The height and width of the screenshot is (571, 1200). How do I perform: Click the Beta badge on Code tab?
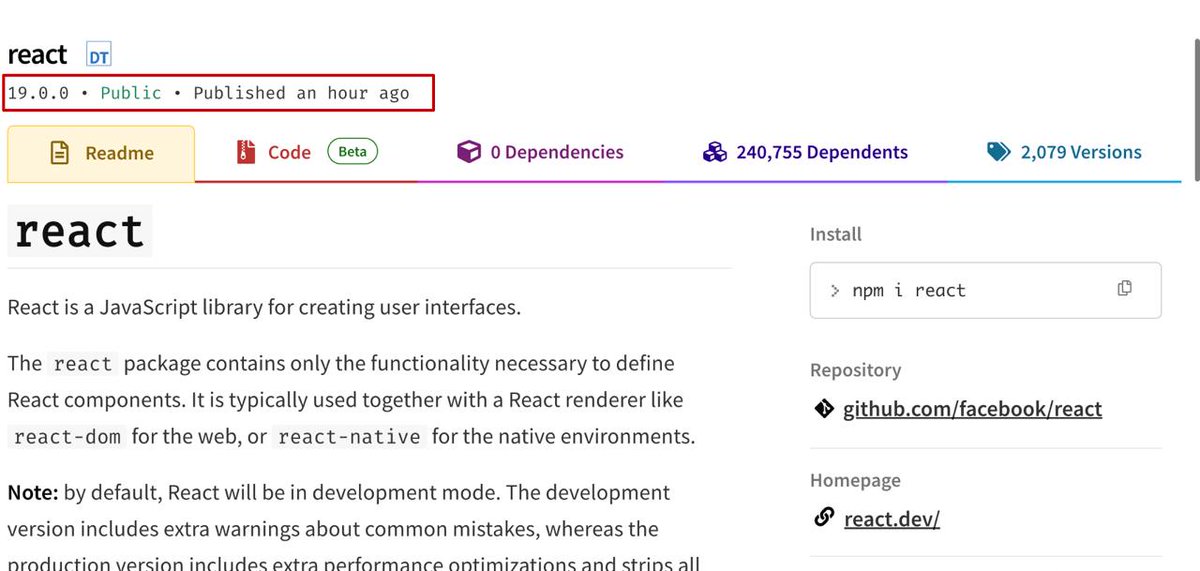coord(352,152)
